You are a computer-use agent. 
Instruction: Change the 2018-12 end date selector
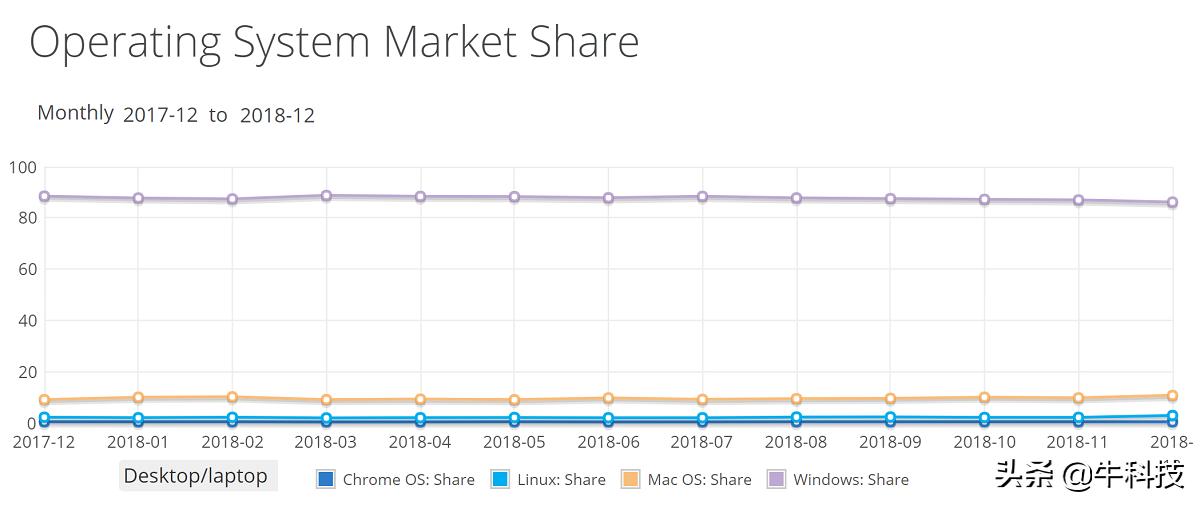pos(277,115)
